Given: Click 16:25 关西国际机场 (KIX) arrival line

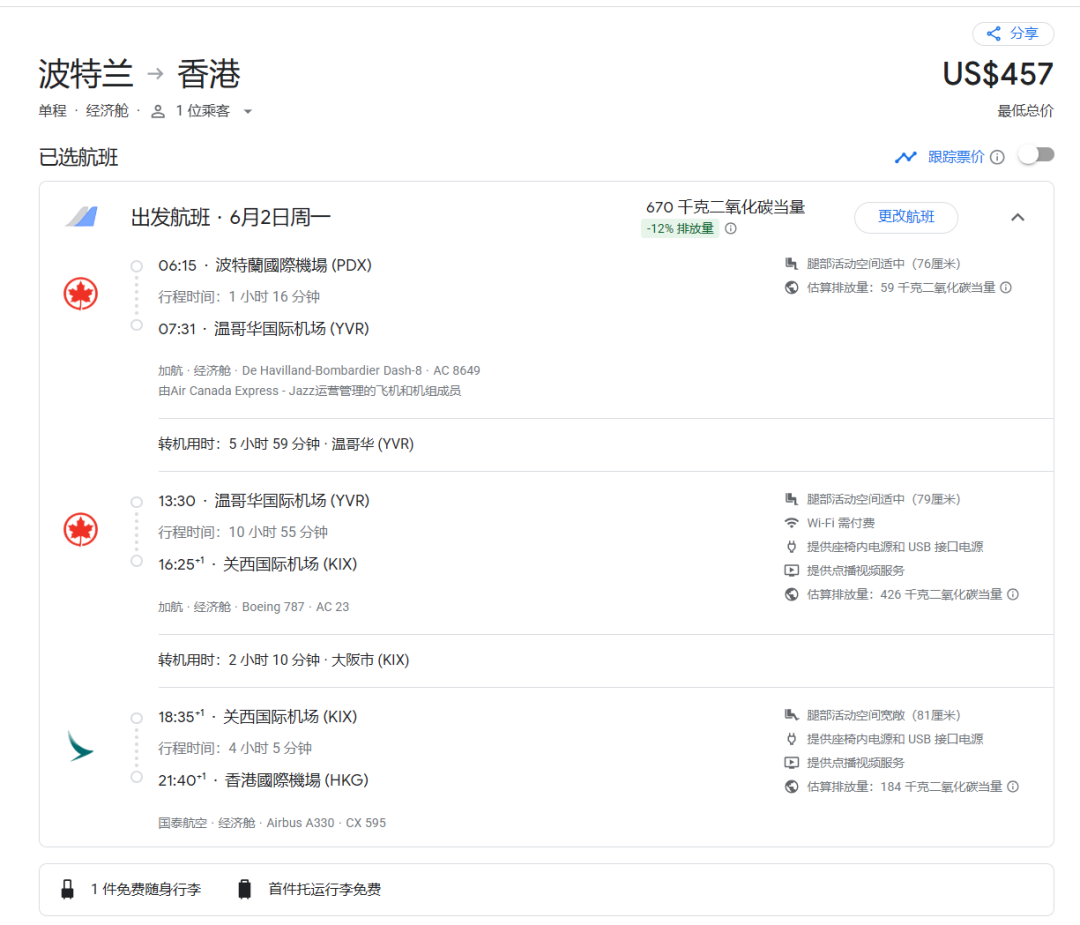Looking at the screenshot, I should coord(258,564).
